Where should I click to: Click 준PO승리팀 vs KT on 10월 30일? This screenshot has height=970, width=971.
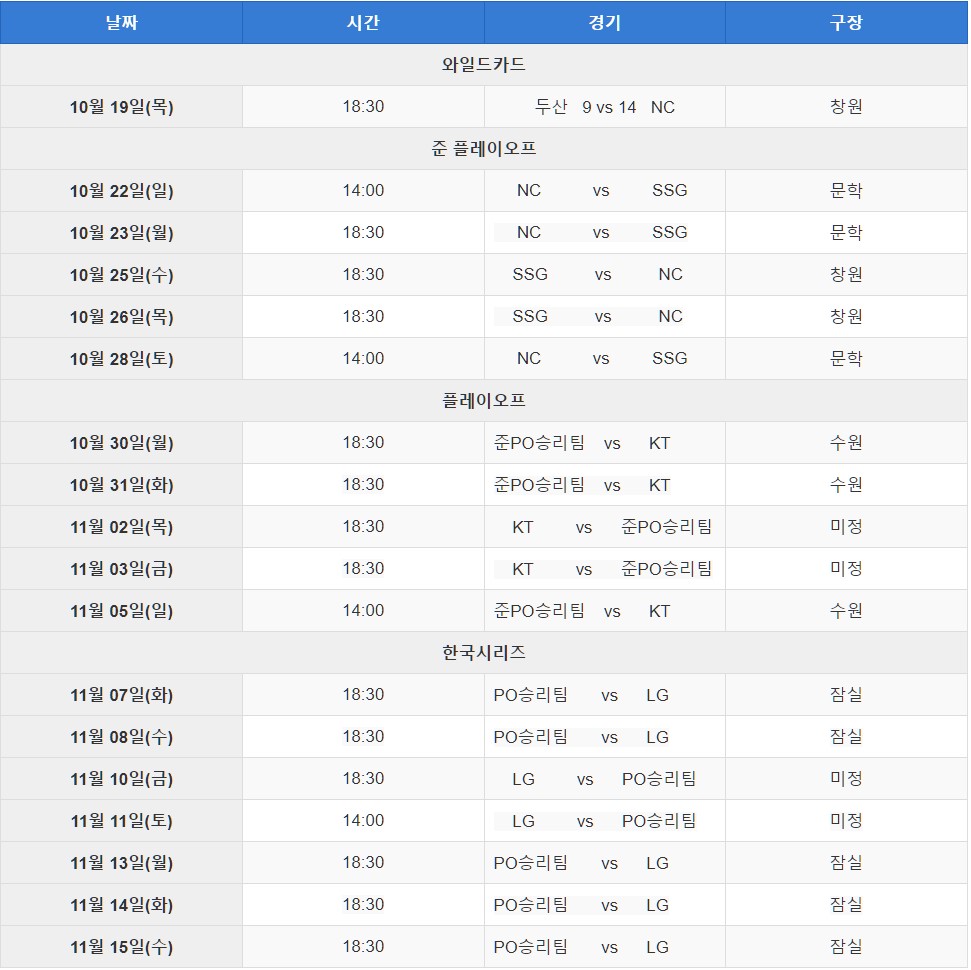(582, 443)
